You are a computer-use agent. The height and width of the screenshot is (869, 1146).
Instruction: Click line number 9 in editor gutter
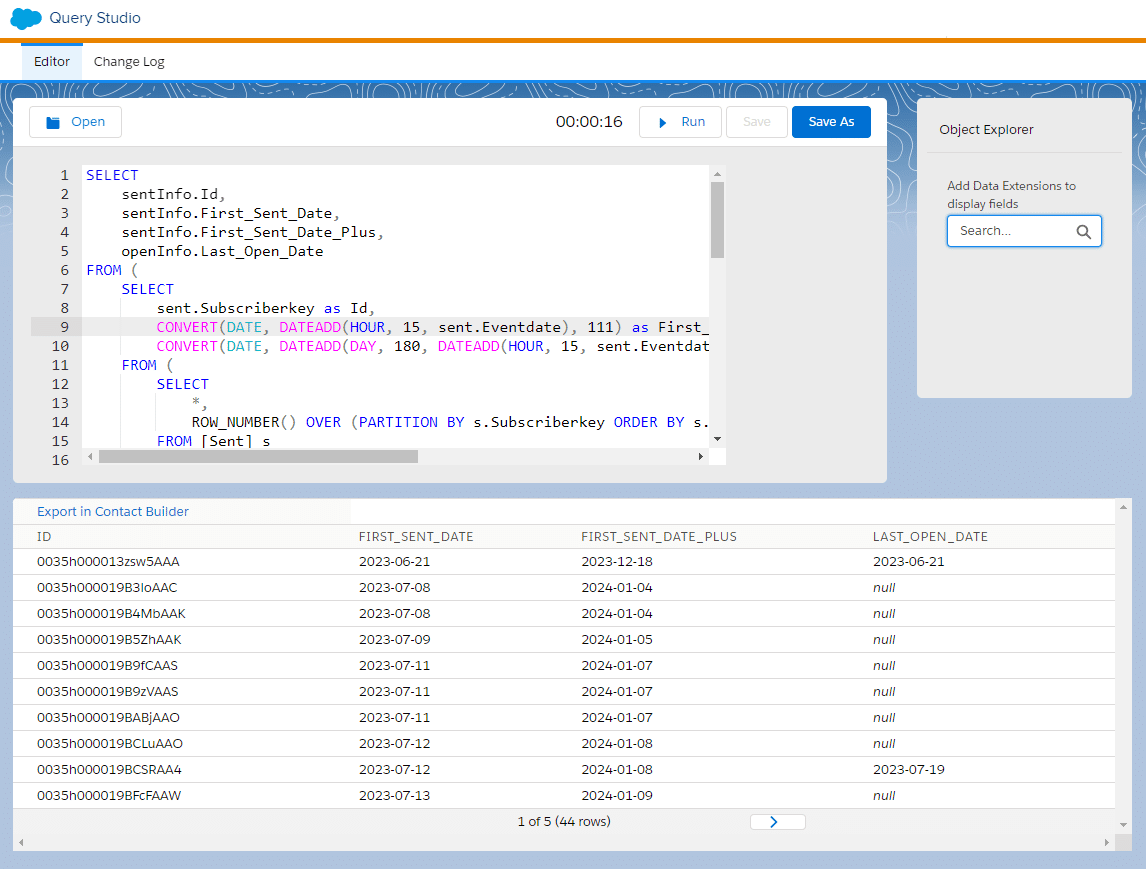pos(64,327)
